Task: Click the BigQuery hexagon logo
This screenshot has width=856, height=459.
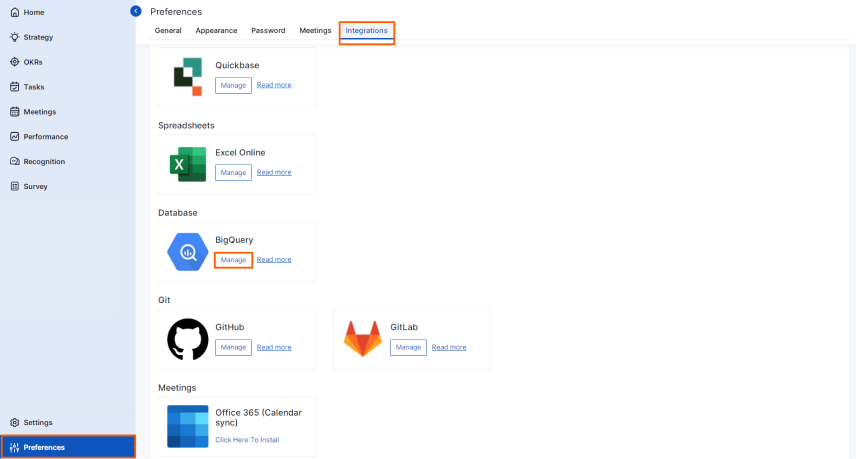Action: click(x=188, y=252)
